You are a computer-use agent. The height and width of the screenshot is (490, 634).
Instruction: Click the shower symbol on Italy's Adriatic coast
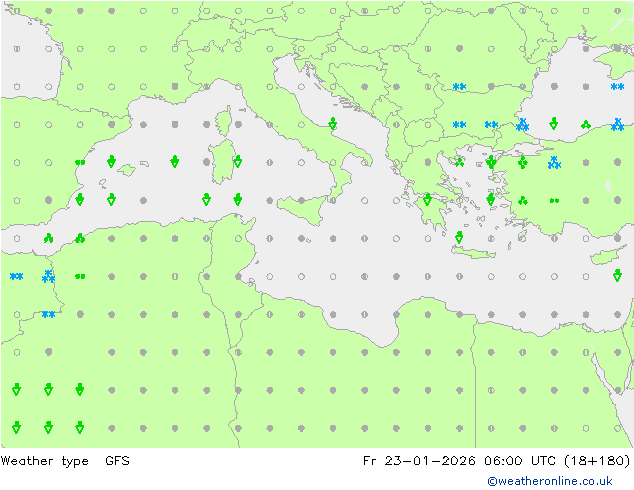(x=333, y=124)
